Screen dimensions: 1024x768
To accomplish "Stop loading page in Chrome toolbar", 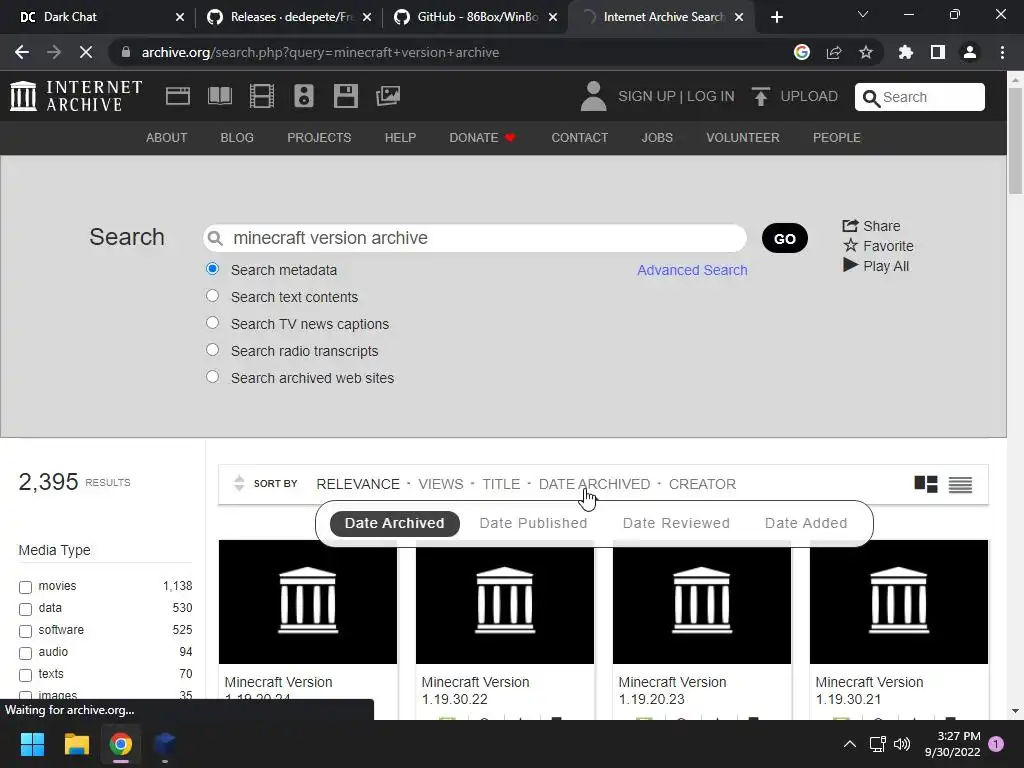I will 86,52.
